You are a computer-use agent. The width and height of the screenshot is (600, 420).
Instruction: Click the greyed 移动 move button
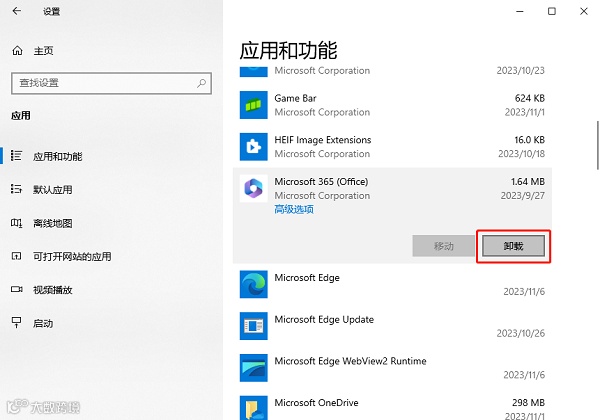[x=443, y=246]
